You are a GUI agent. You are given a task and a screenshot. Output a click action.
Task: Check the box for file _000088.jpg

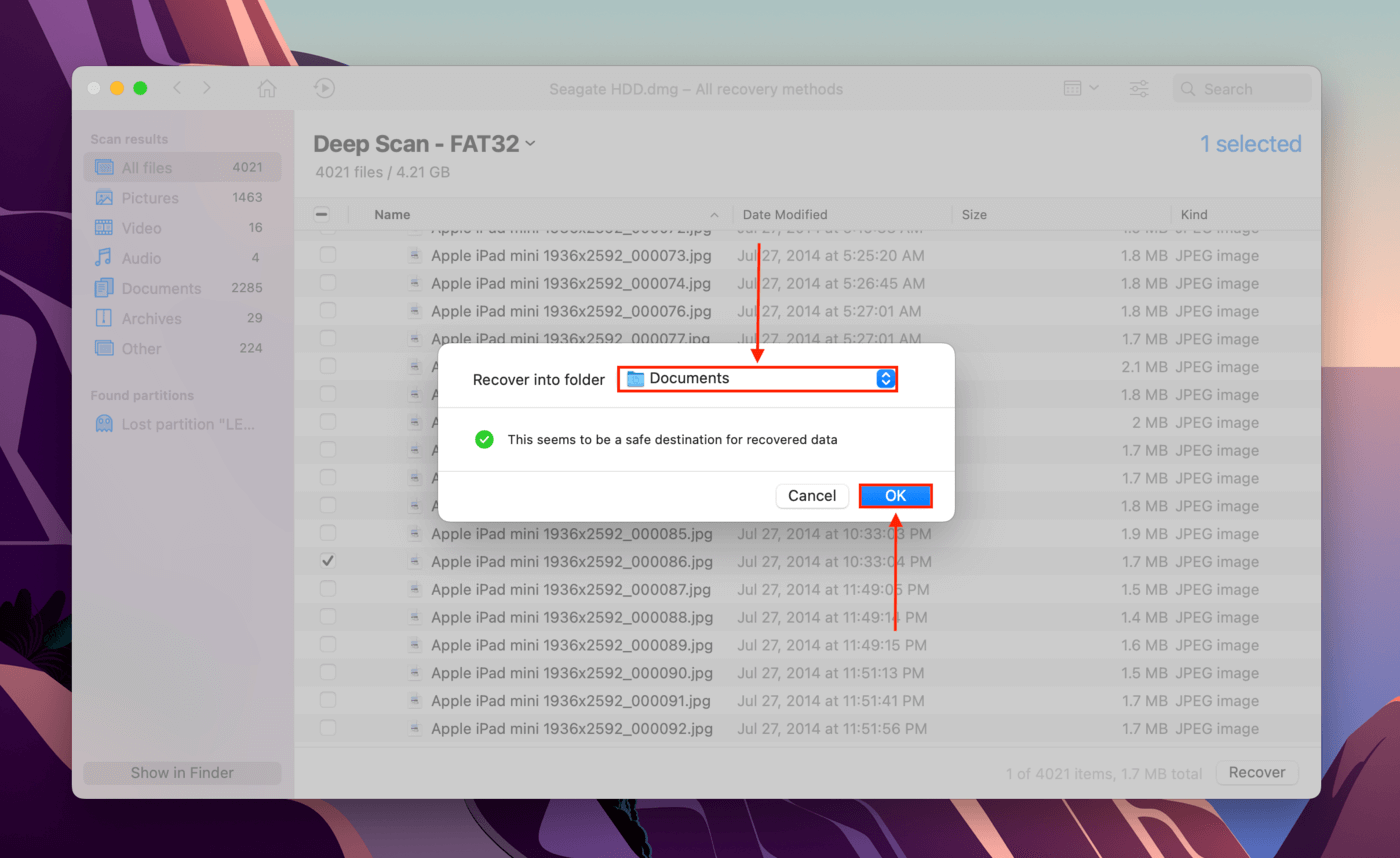click(328, 617)
